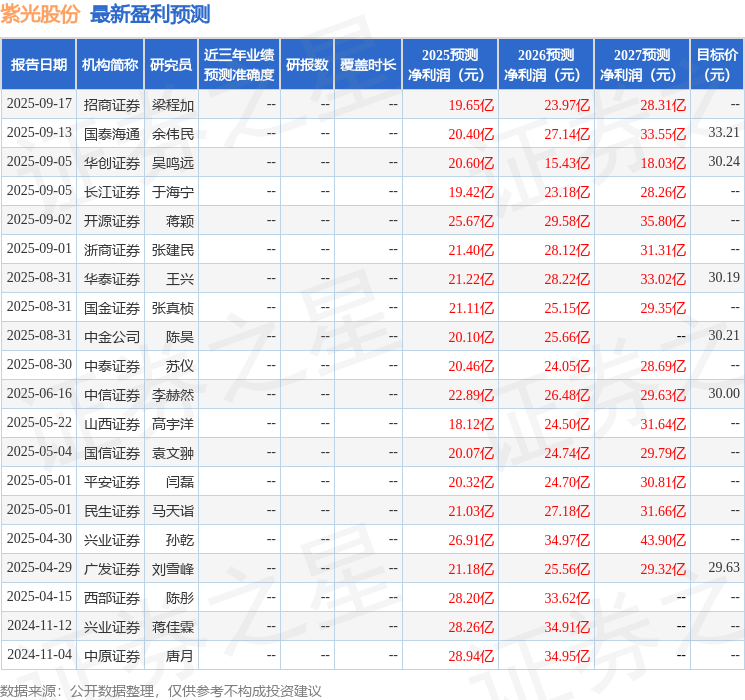
Task: Click the 最新盈利预测 heading
Action: pos(150,14)
